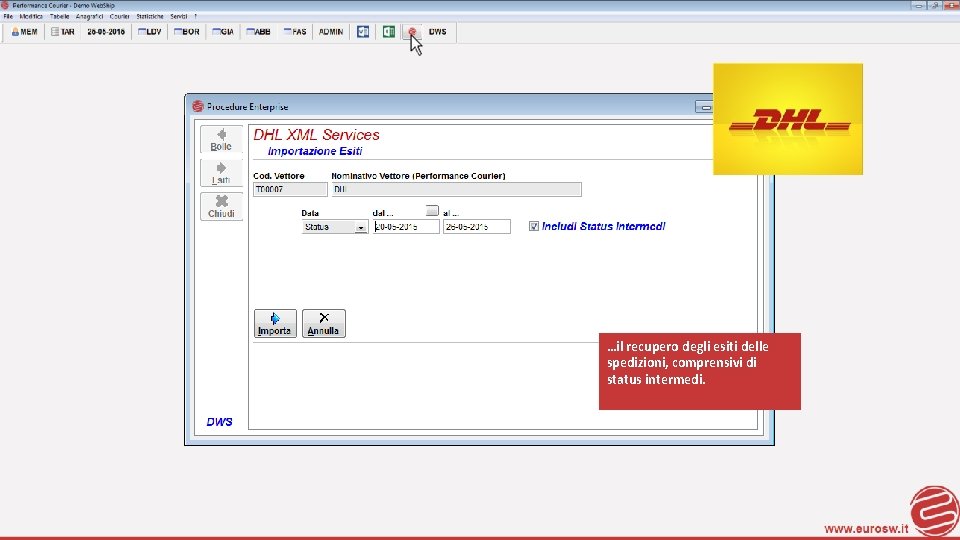The height and width of the screenshot is (540, 960).
Task: Open the Servizi menu
Action: click(179, 17)
